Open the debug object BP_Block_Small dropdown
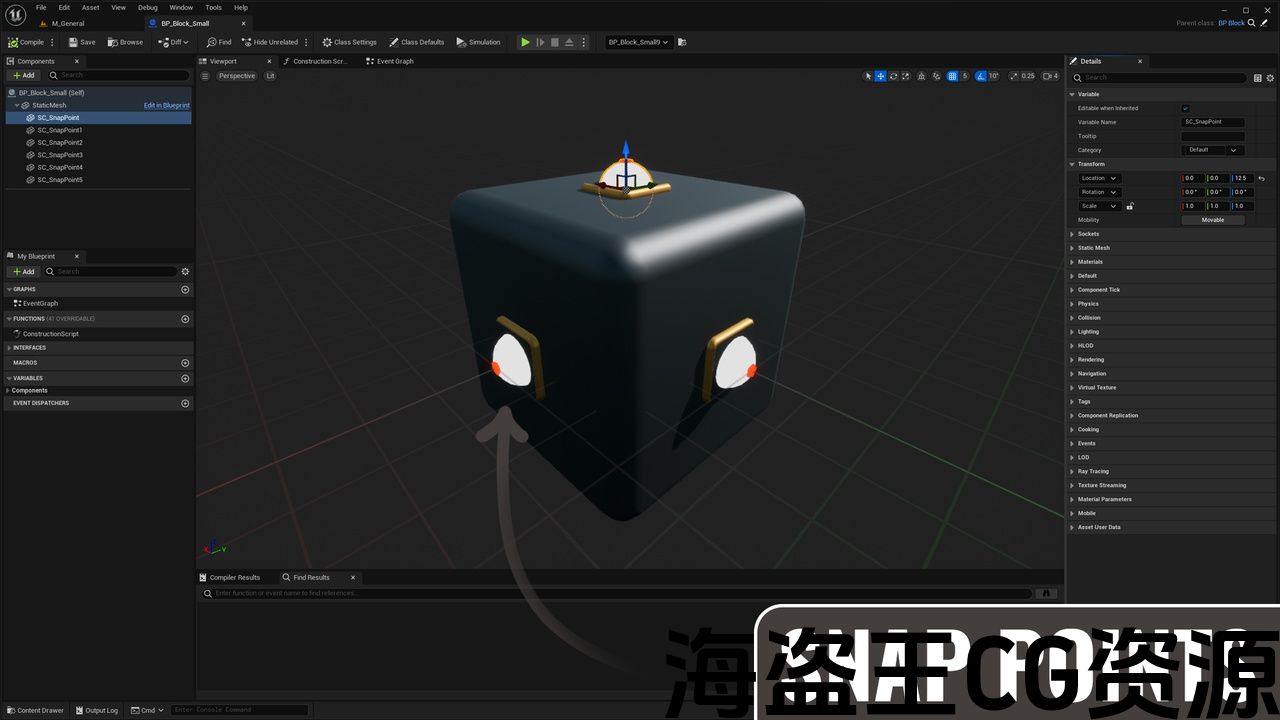 [638, 42]
